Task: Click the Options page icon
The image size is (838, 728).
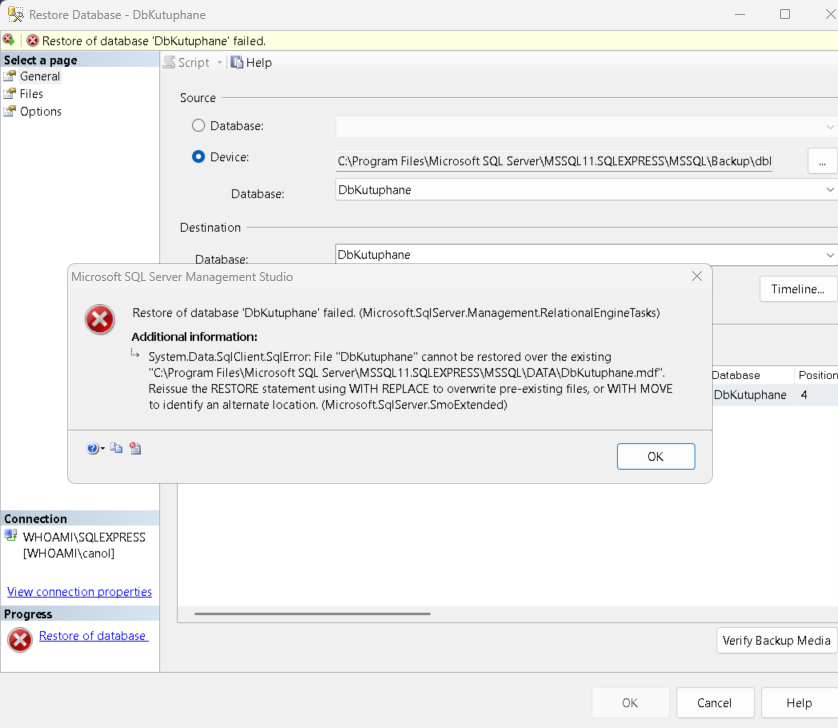Action: (10, 111)
